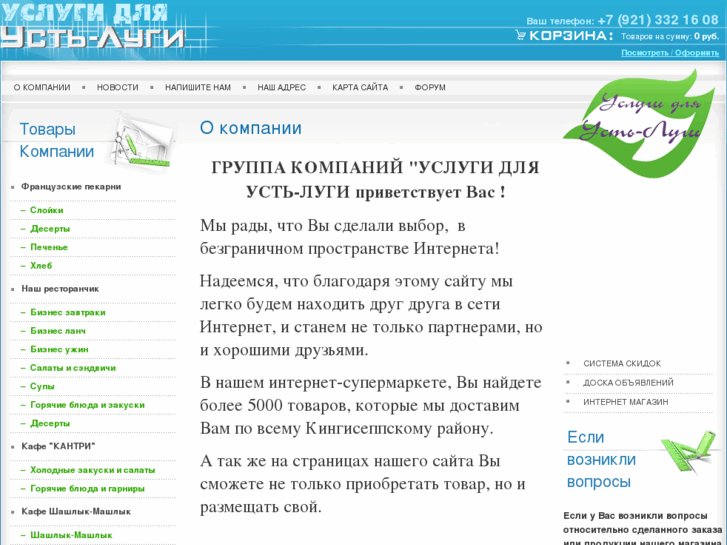Screen dimensions: 727x545
Task: Open the НОВОСТИ menu item
Action: point(117,87)
